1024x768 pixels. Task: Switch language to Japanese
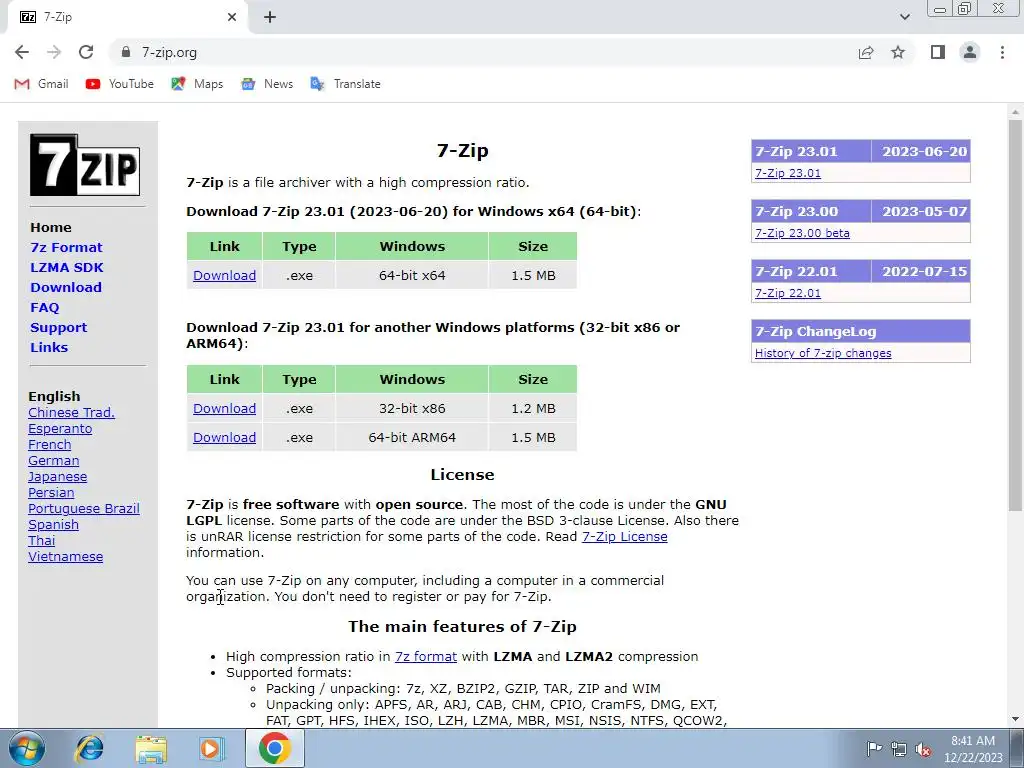57,477
